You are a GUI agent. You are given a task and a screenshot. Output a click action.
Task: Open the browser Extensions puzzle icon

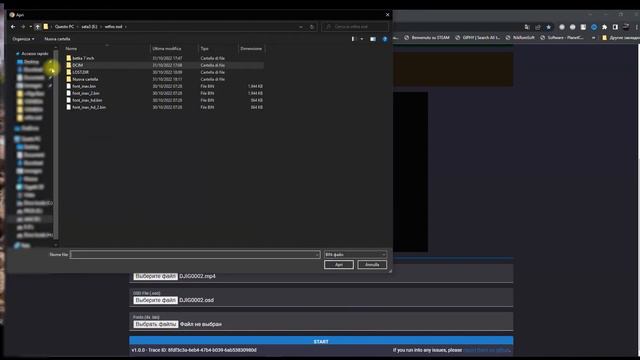(604, 27)
